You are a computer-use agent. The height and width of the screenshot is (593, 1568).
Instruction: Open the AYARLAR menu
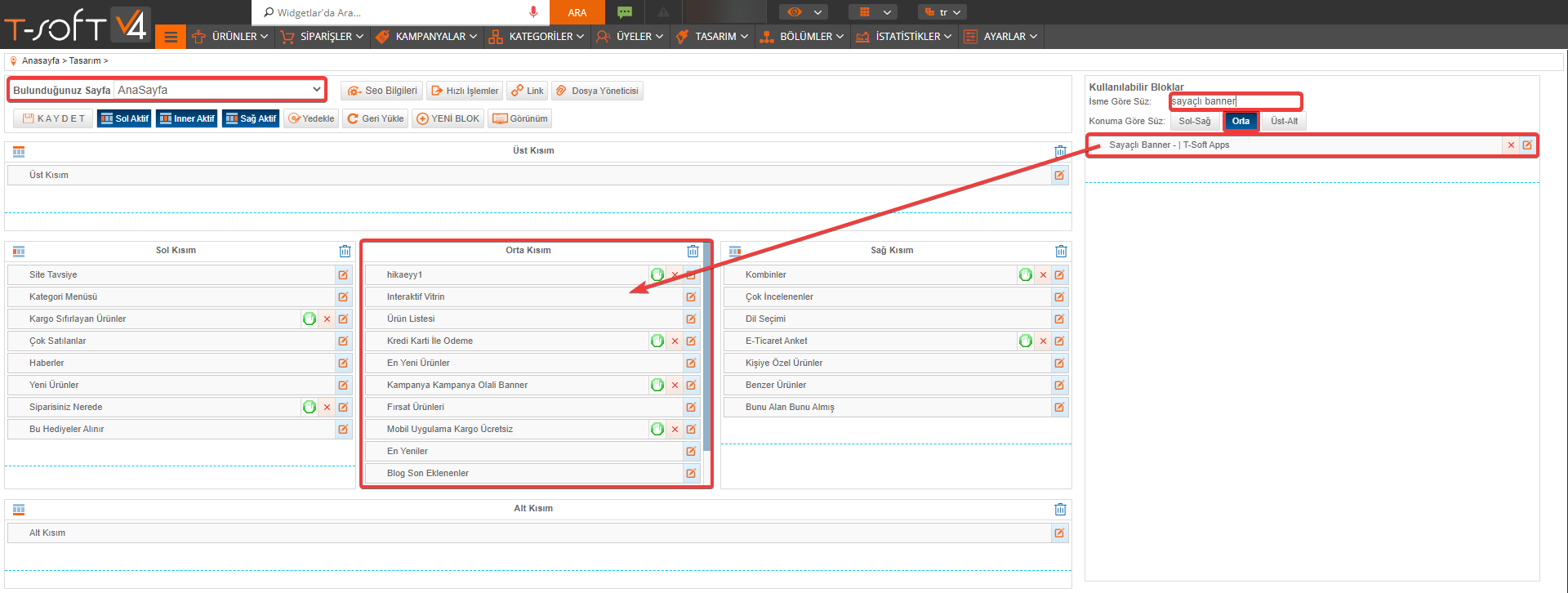click(1000, 37)
